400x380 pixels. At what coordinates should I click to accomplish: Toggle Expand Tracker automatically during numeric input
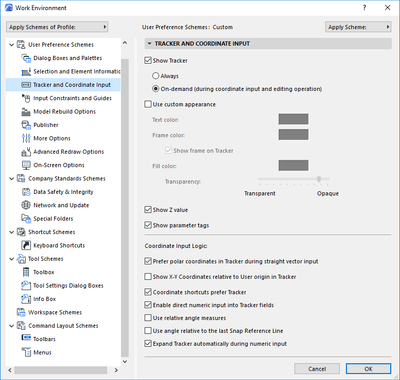coord(148,344)
